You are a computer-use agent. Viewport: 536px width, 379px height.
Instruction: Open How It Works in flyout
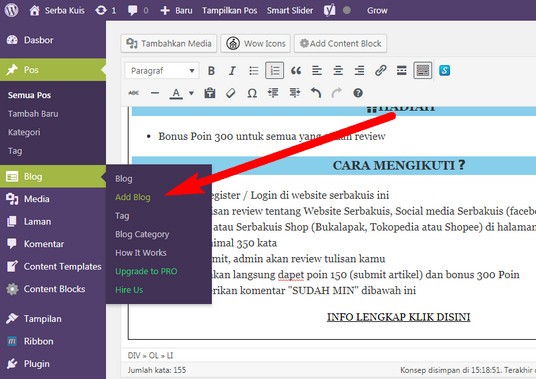pyautogui.click(x=141, y=253)
